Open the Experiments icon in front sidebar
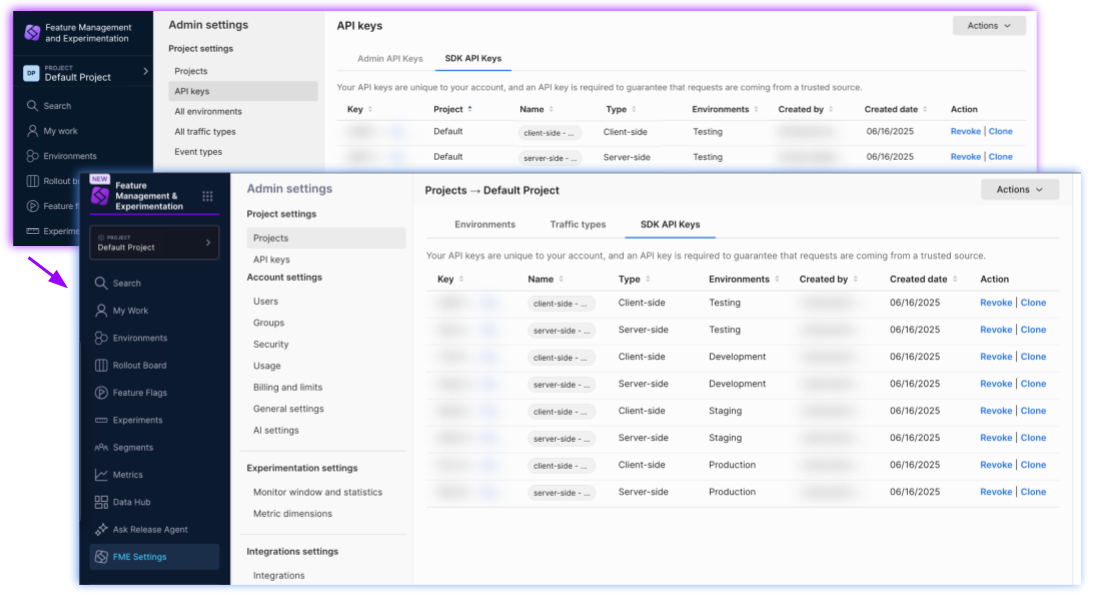The width and height of the screenshot is (1096, 604). click(101, 420)
